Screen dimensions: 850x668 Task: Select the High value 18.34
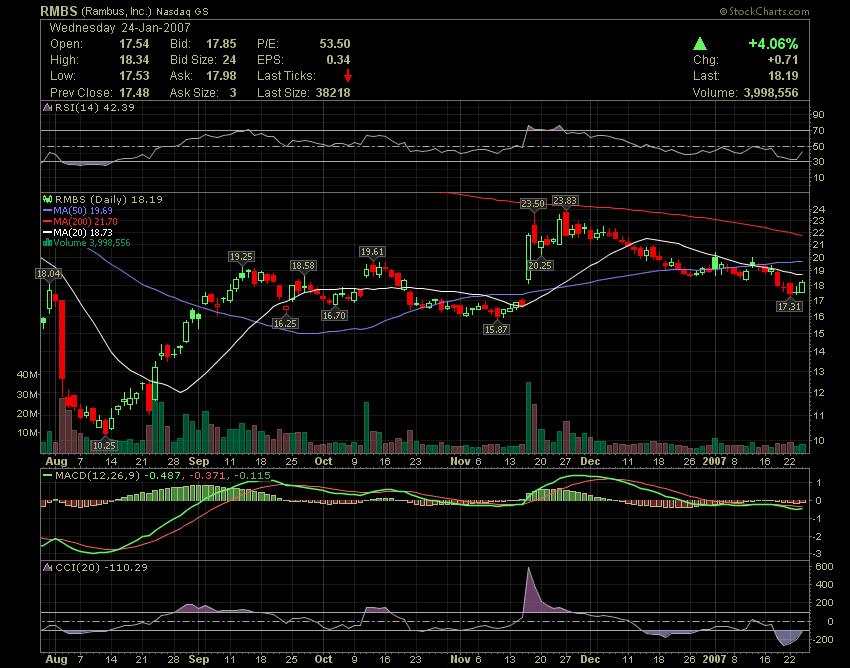click(134, 60)
